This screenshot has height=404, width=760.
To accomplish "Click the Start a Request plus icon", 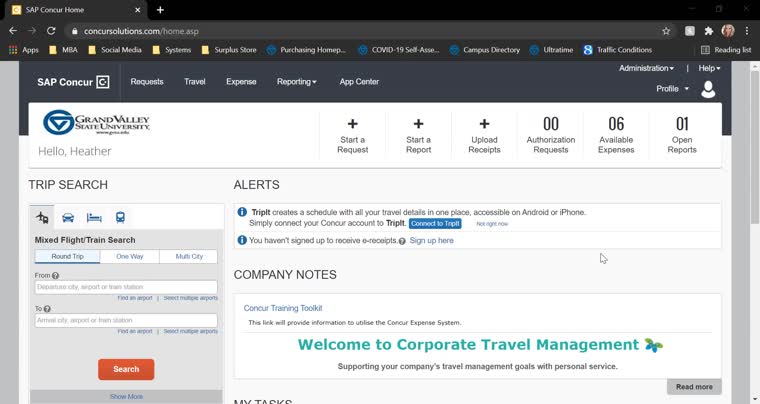I will [x=352, y=124].
